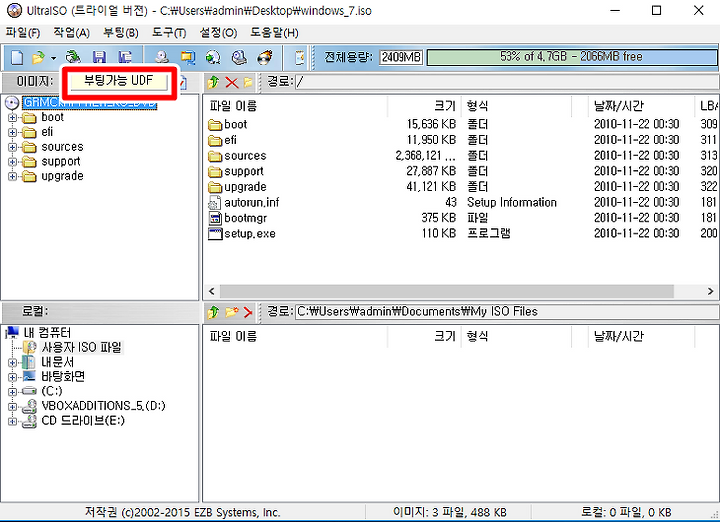
Task: Expand the 내문서 node in the local tree
Action: (12, 363)
